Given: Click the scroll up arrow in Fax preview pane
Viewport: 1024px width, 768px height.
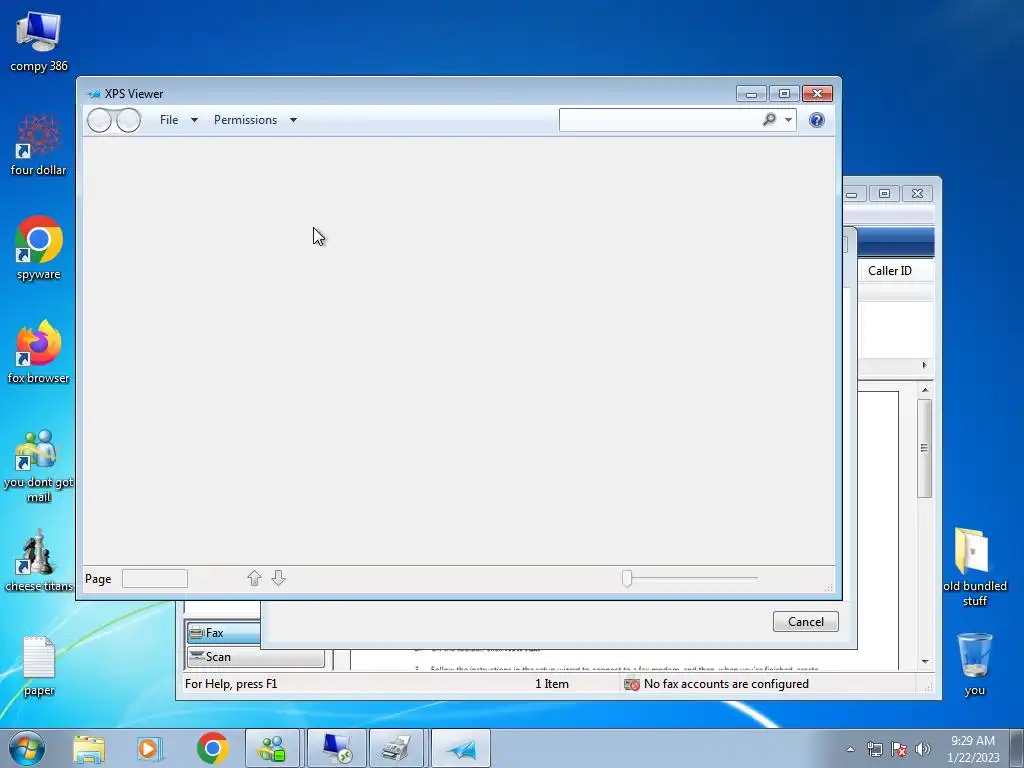Looking at the screenshot, I should click(x=925, y=390).
